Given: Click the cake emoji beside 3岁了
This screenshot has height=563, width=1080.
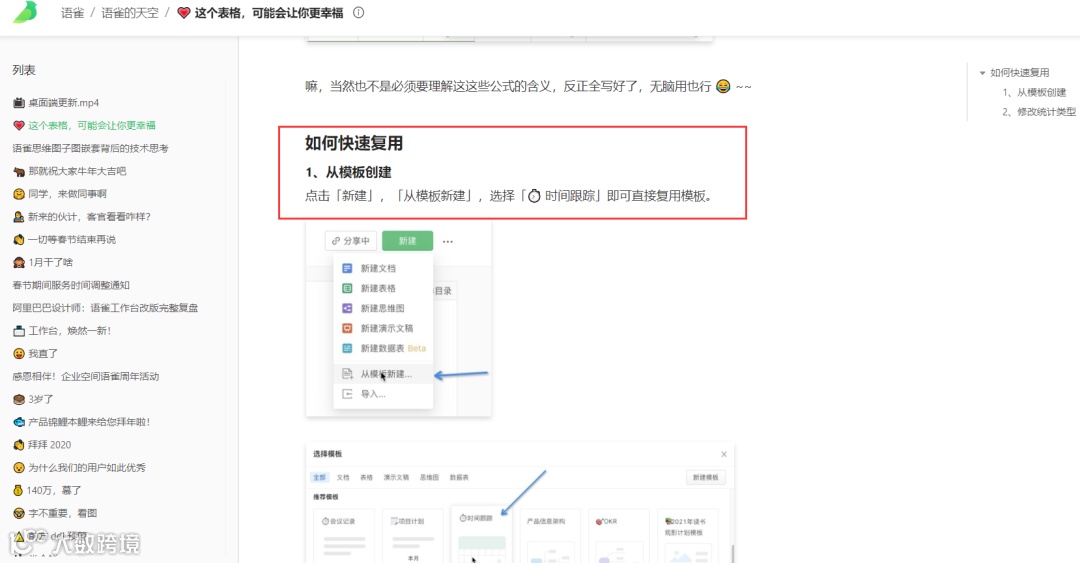Looking at the screenshot, I should click(x=19, y=399).
